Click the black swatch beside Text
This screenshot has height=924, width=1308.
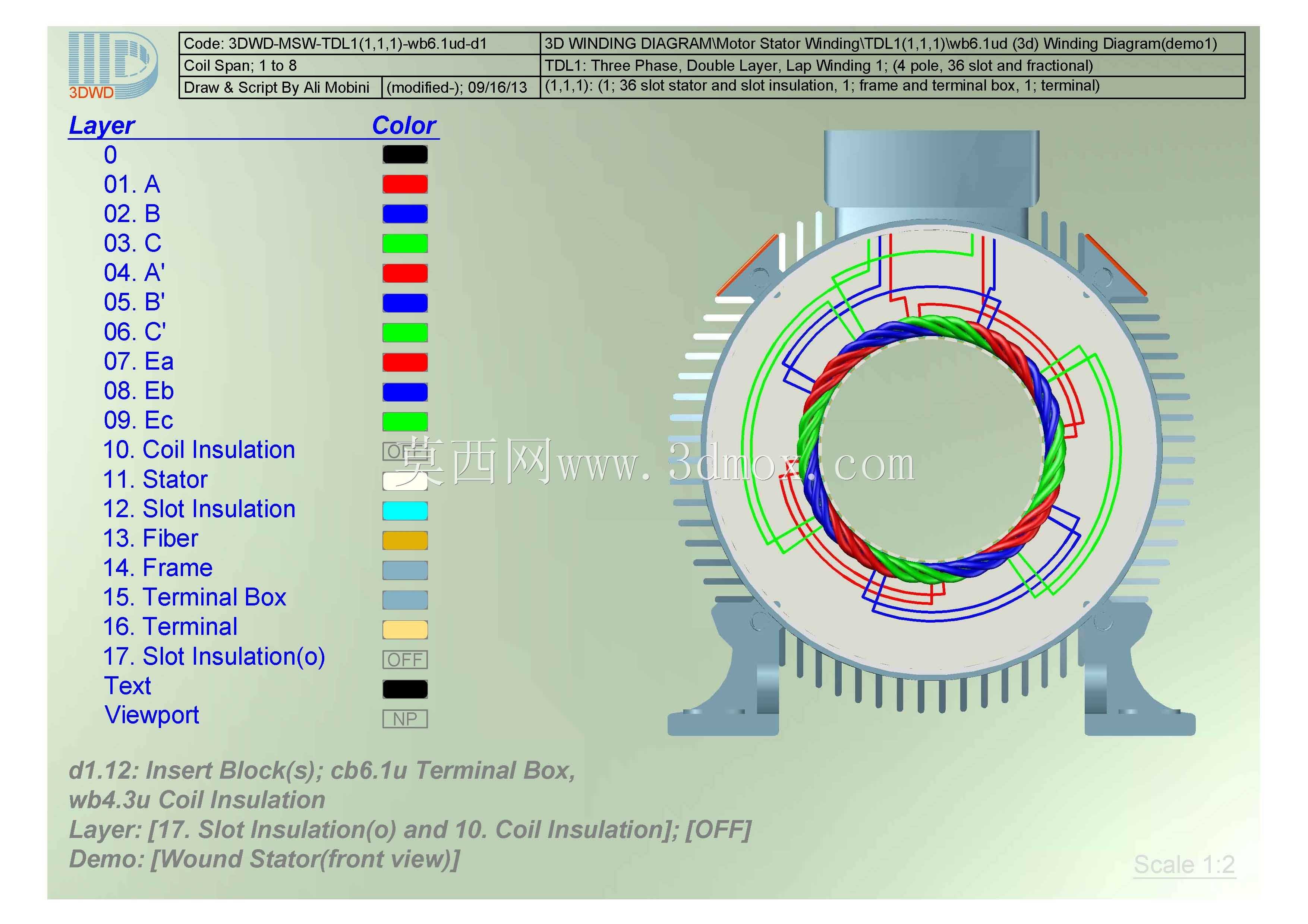pos(405,689)
